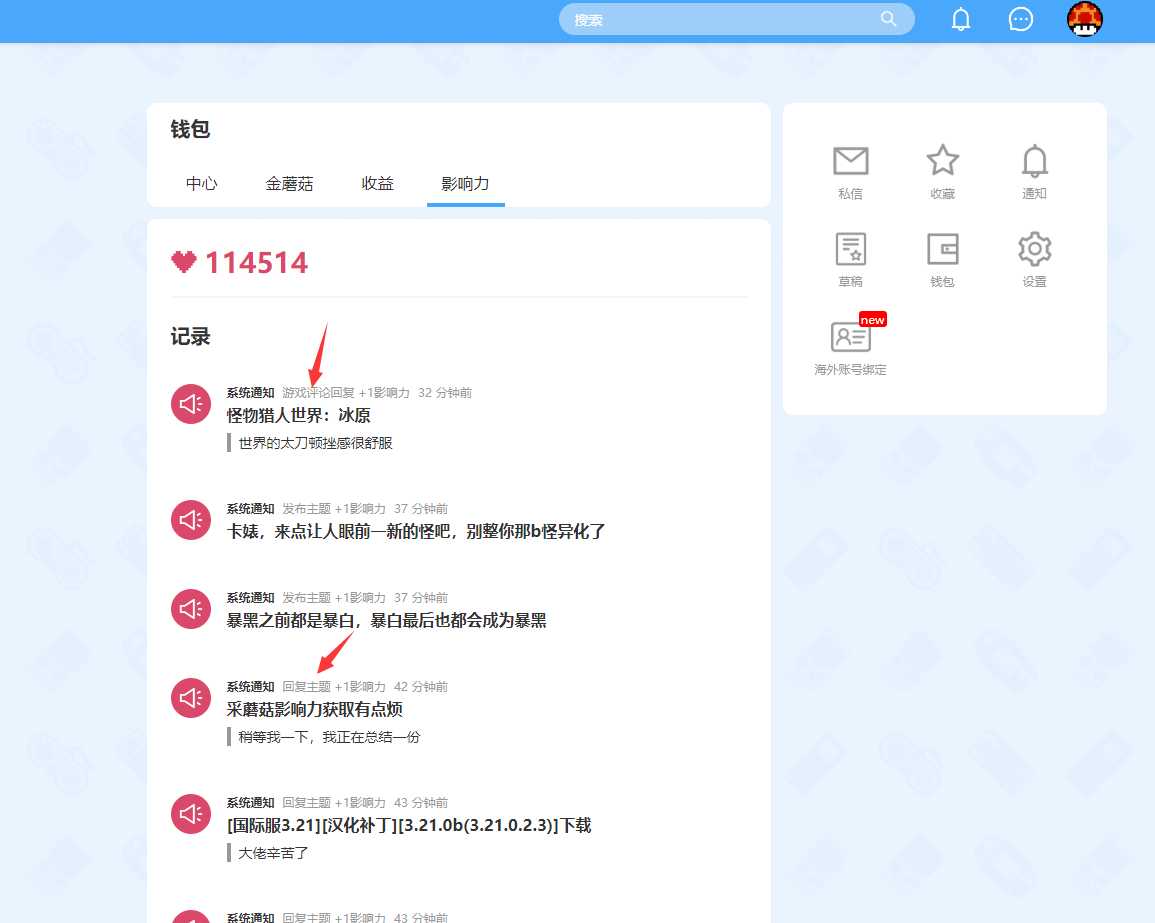This screenshot has width=1155, height=923.
Task: Open 海外账号绑定 account binding icon
Action: tap(850, 338)
